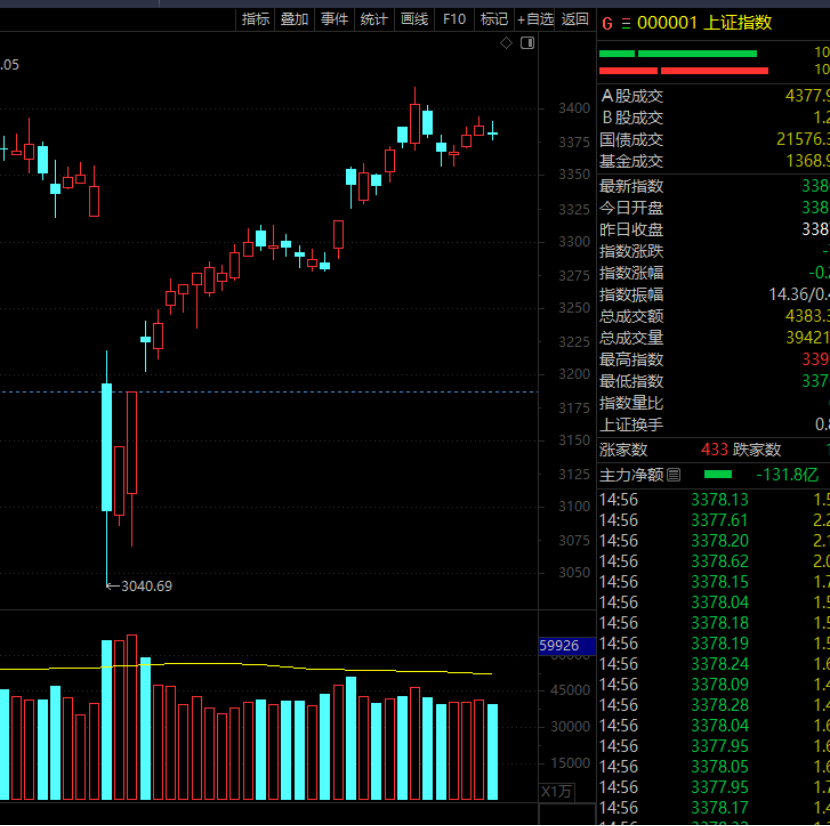The height and width of the screenshot is (826, 830).
Task: Select the tick row priced 3377.61
Action: point(714,520)
